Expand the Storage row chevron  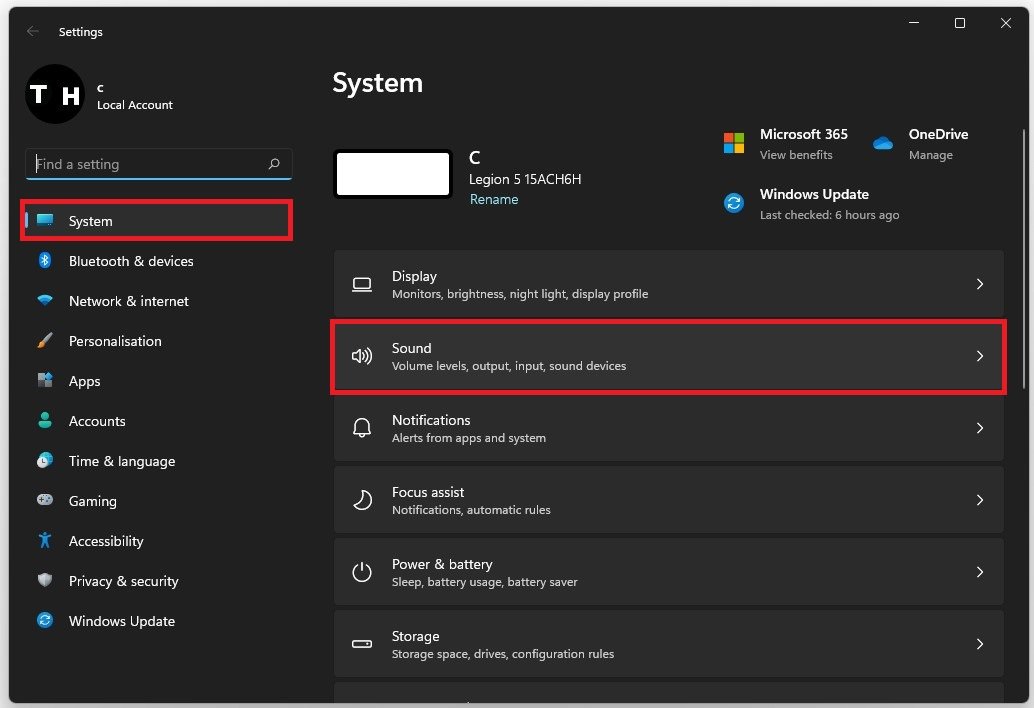[x=979, y=644]
